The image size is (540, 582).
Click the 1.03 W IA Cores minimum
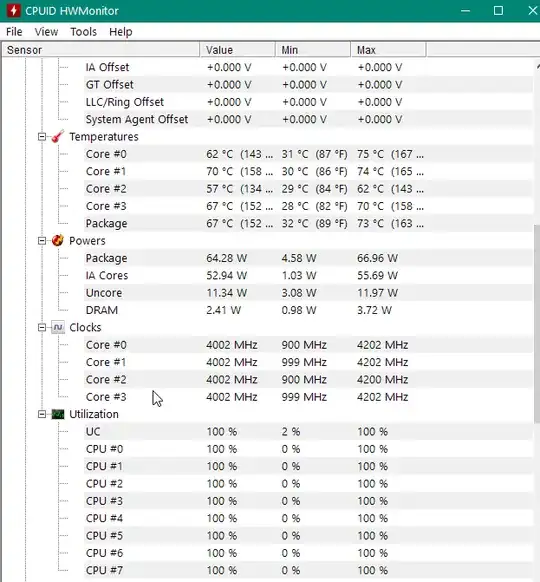point(299,275)
